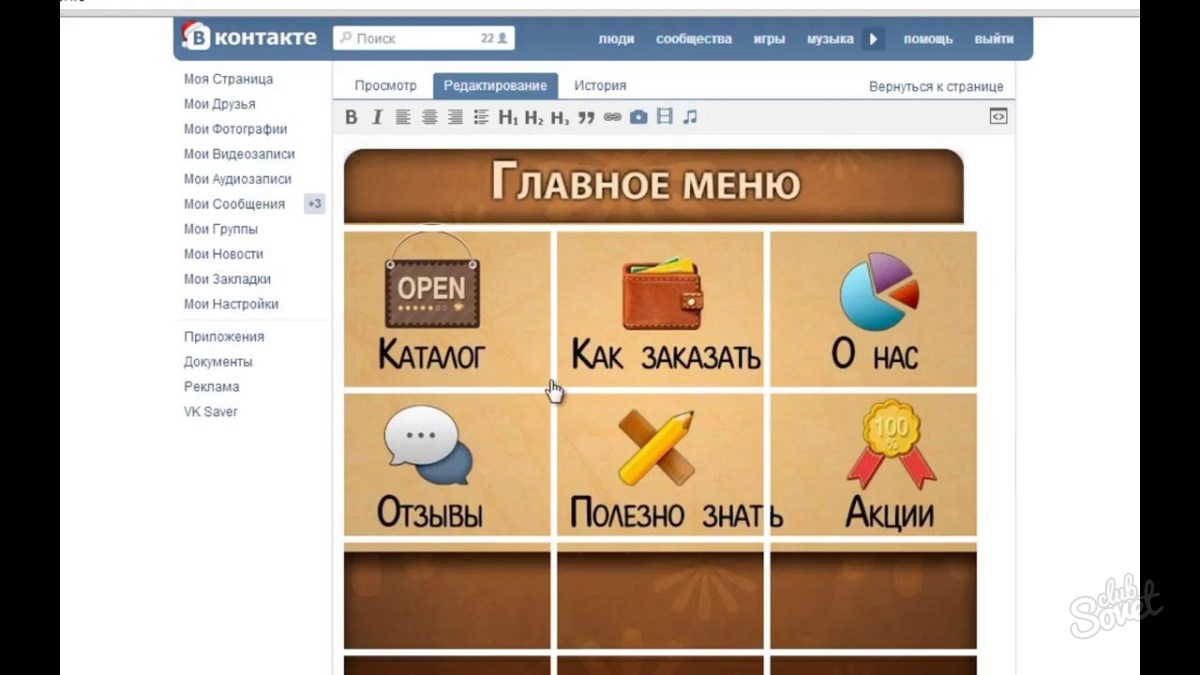The height and width of the screenshot is (675, 1200).
Task: Insert a link with the chain icon
Action: (612, 117)
